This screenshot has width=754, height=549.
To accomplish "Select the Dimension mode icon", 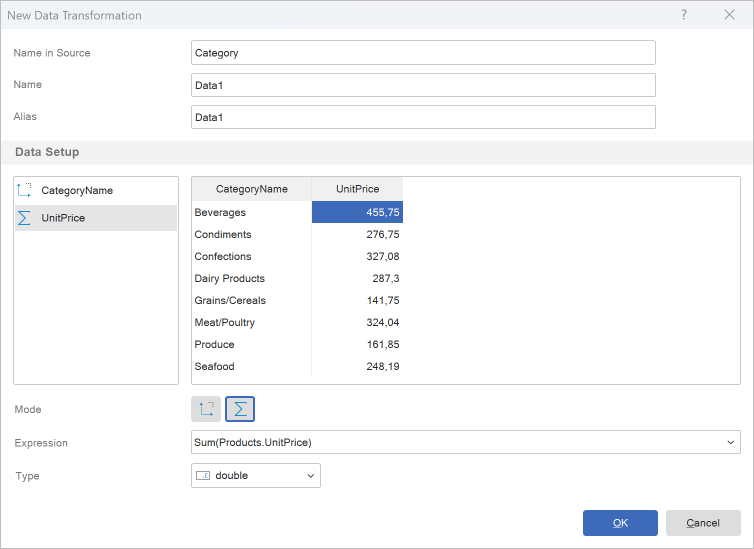I will 206,409.
